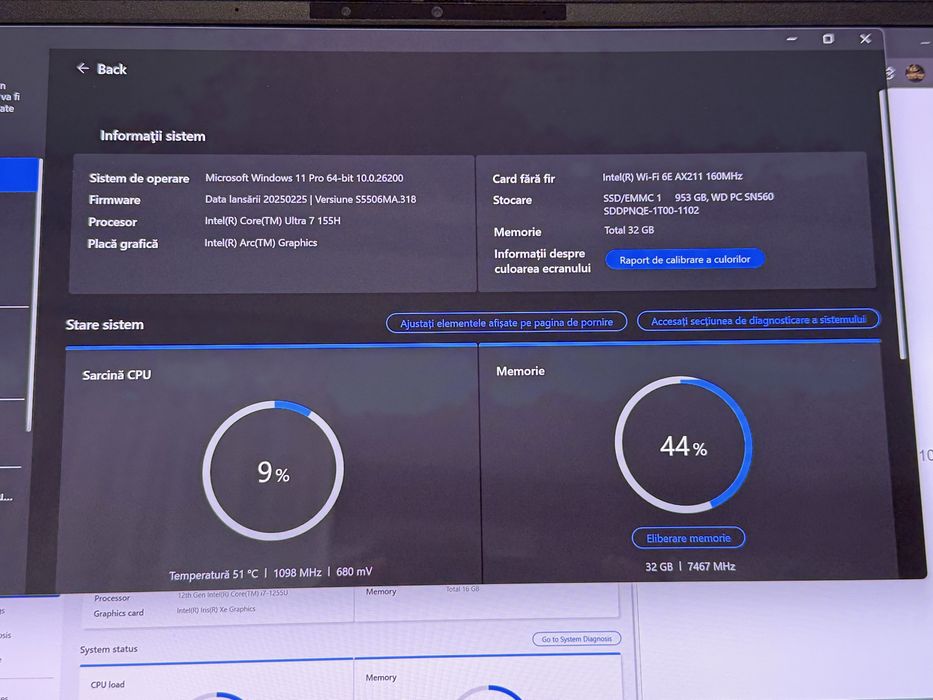Click Eliberare memorie button
Image resolution: width=933 pixels, height=700 pixels.
click(x=688, y=538)
